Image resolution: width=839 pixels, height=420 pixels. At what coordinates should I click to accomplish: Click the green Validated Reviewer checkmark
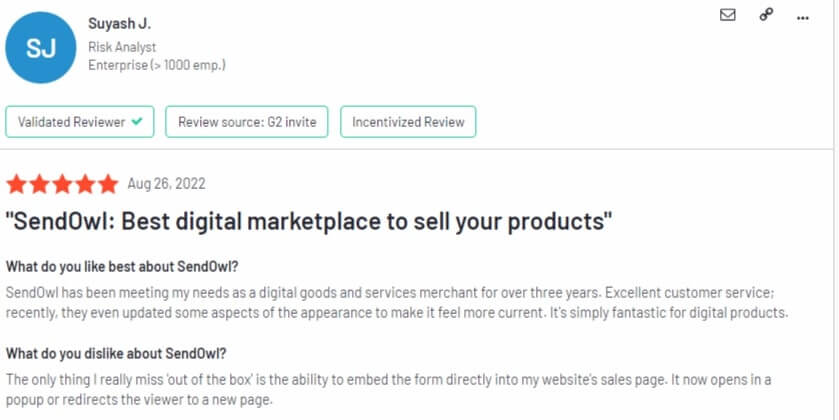(137, 121)
